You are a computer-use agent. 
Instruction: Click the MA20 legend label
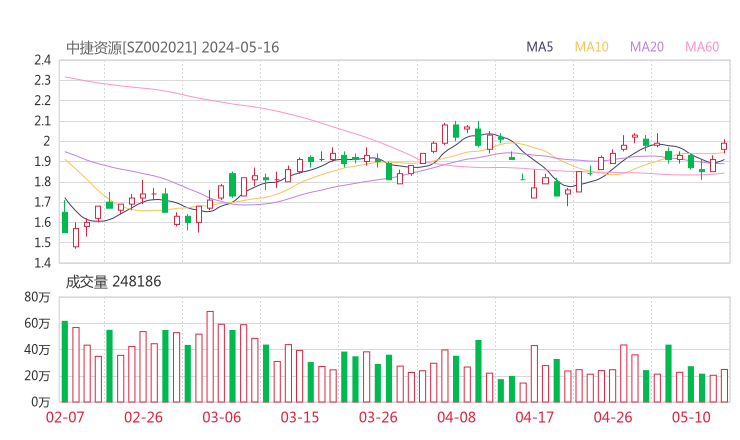click(x=647, y=47)
